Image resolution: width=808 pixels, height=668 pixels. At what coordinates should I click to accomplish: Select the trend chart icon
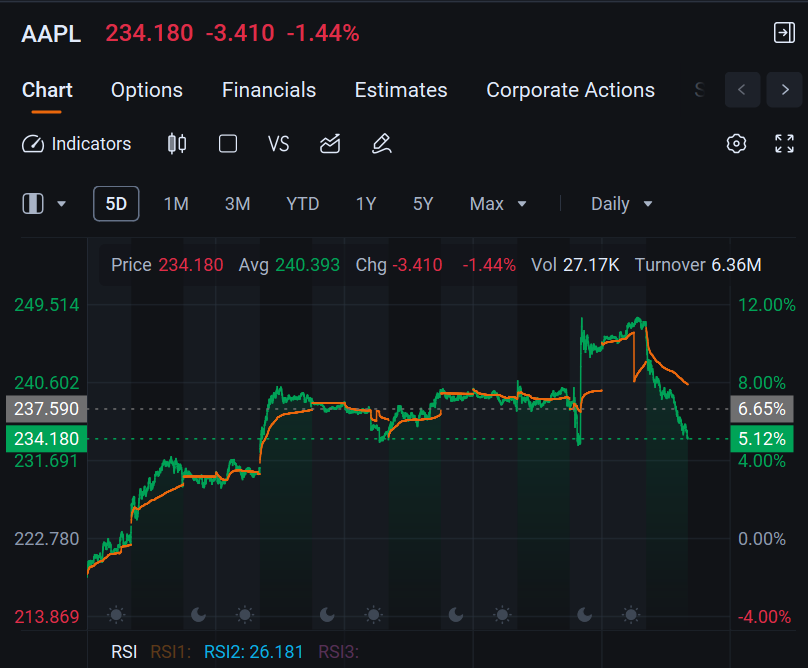click(x=330, y=144)
